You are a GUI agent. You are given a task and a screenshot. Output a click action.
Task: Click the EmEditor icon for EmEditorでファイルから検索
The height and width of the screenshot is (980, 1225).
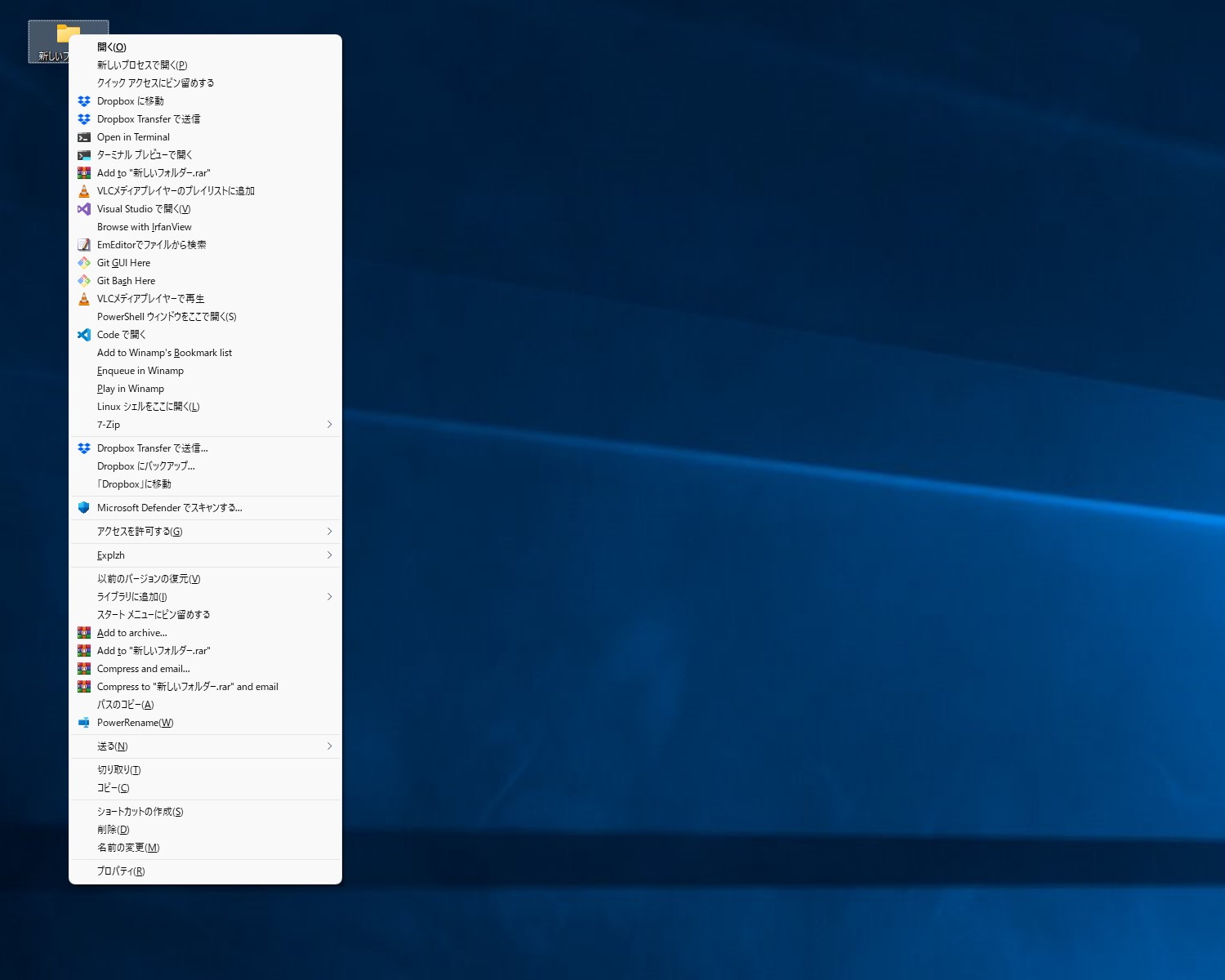point(84,245)
